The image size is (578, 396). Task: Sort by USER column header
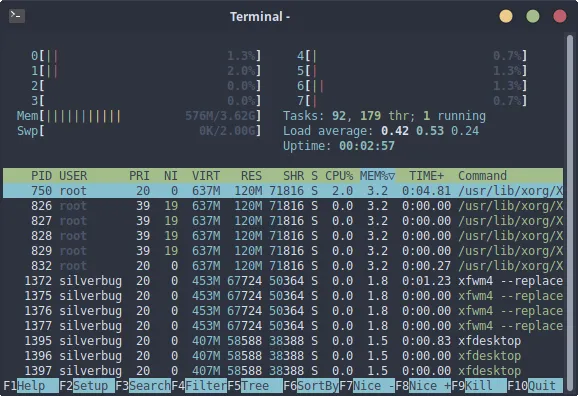coord(73,176)
